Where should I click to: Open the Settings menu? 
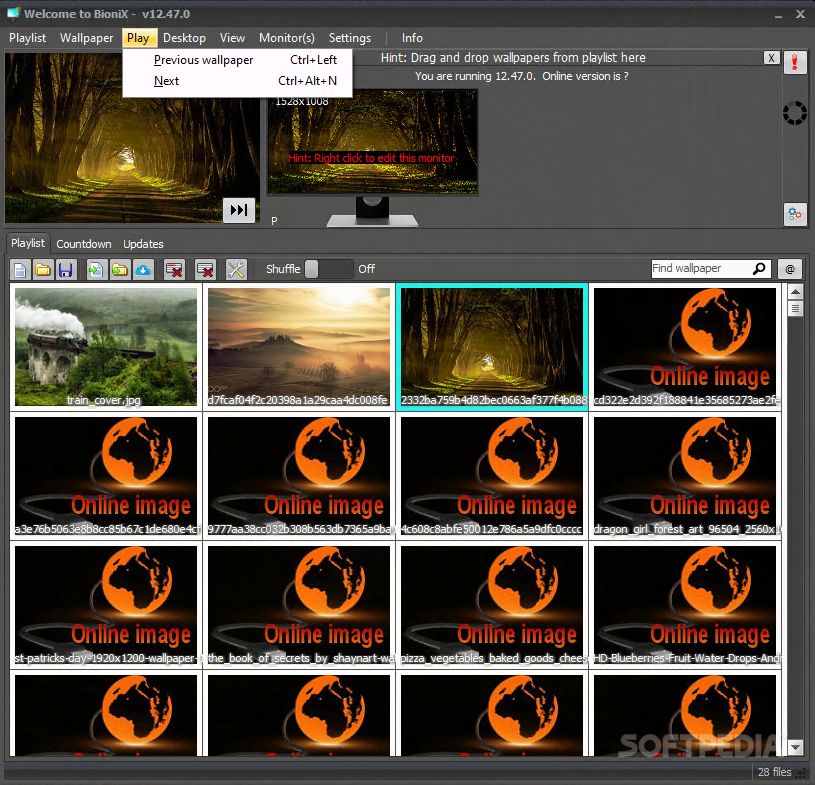[x=350, y=38]
